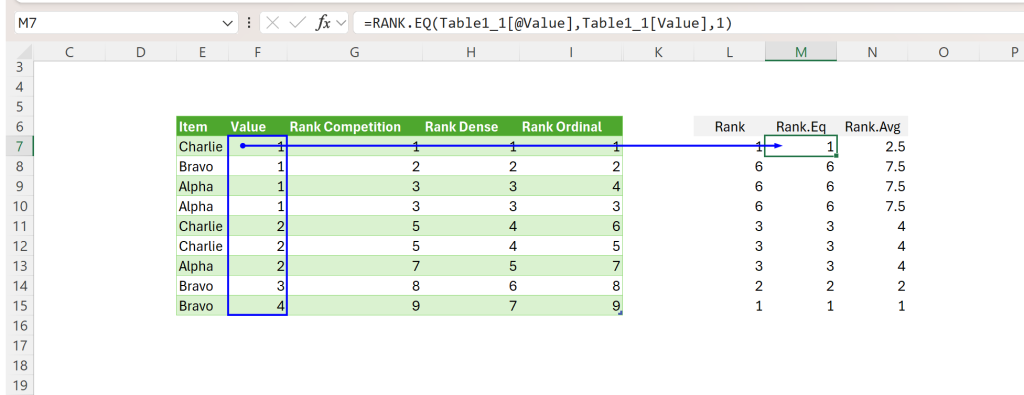Click the vertical dots handle beside Name Box
Image resolution: width=1024 pixels, height=395 pixels.
coord(248,23)
